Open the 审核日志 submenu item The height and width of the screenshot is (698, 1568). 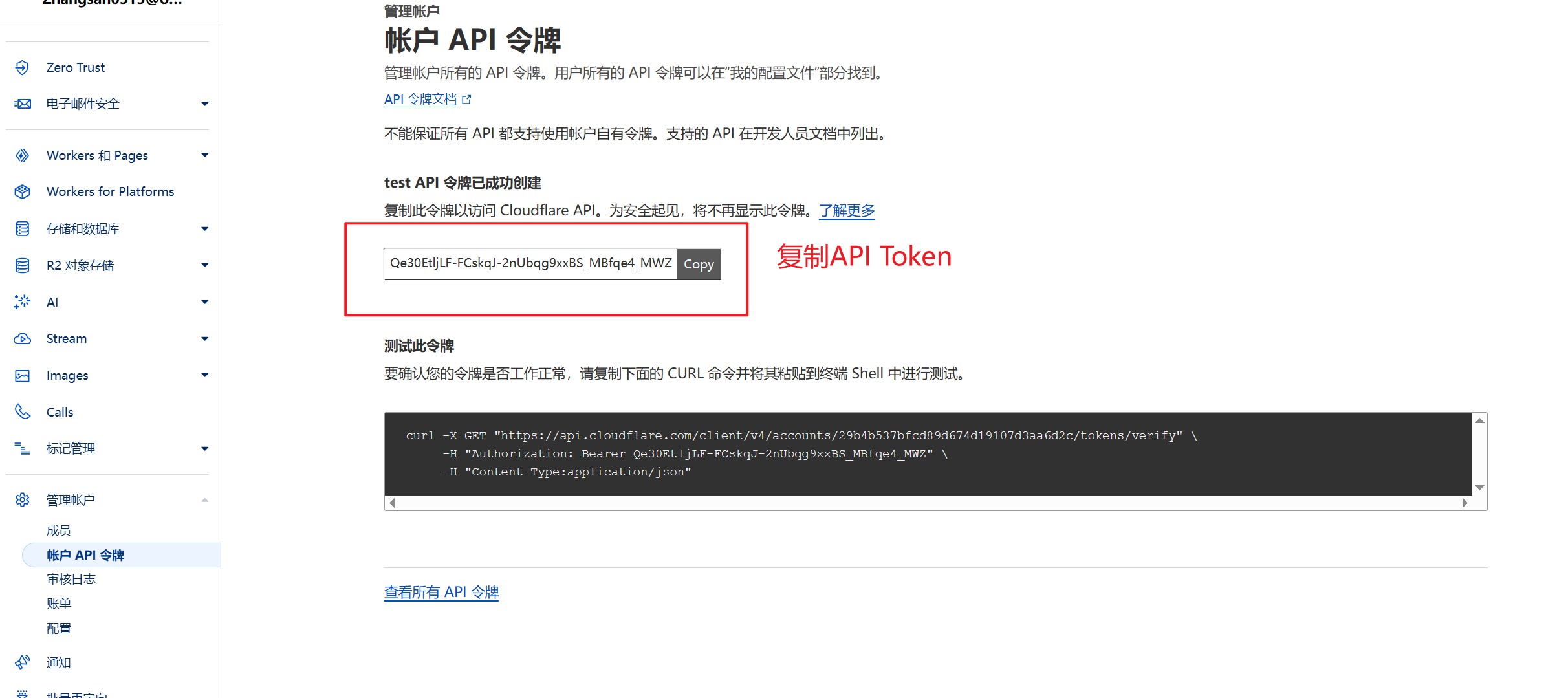(71, 579)
